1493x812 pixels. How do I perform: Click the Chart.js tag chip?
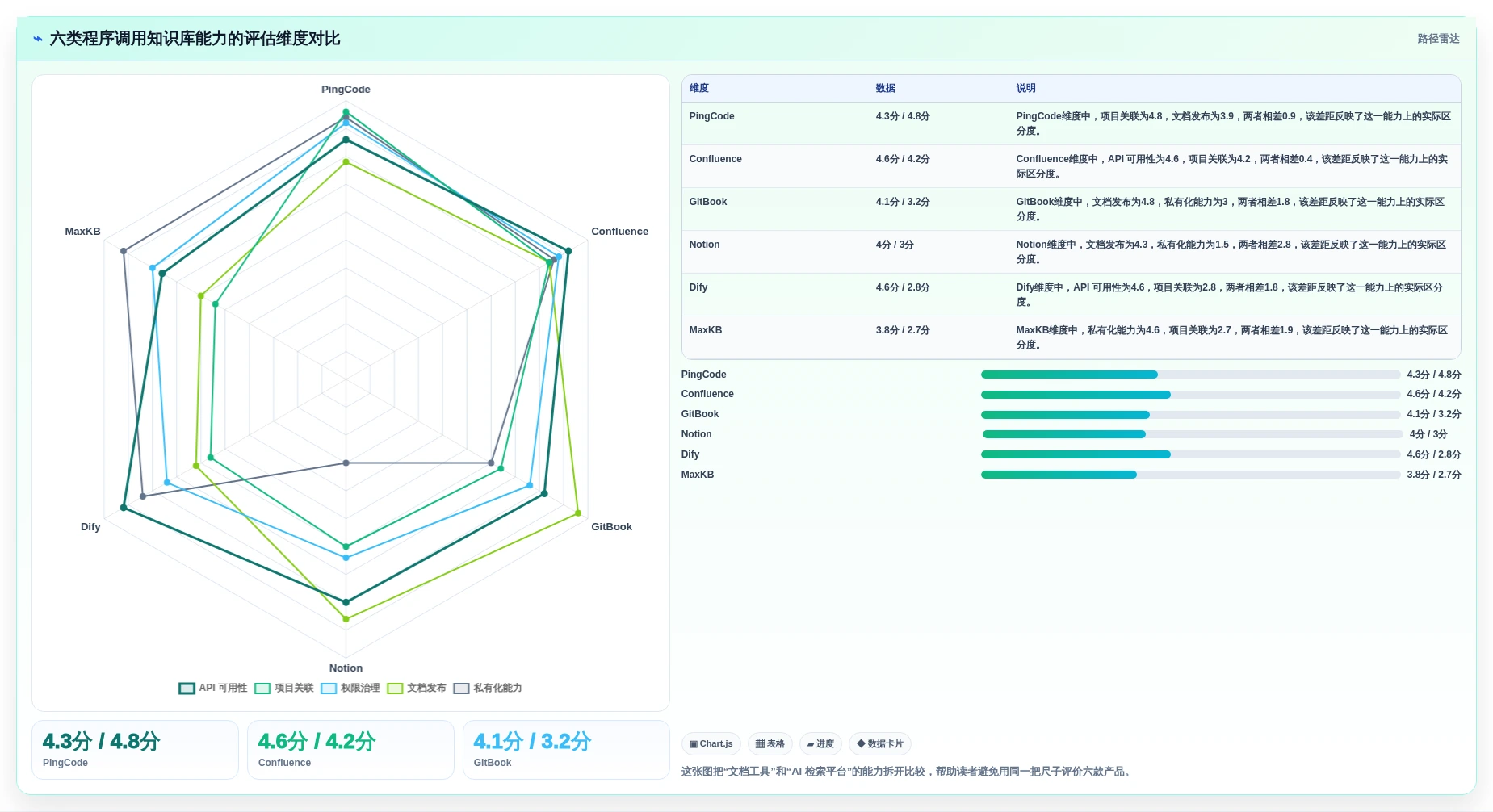(x=711, y=744)
